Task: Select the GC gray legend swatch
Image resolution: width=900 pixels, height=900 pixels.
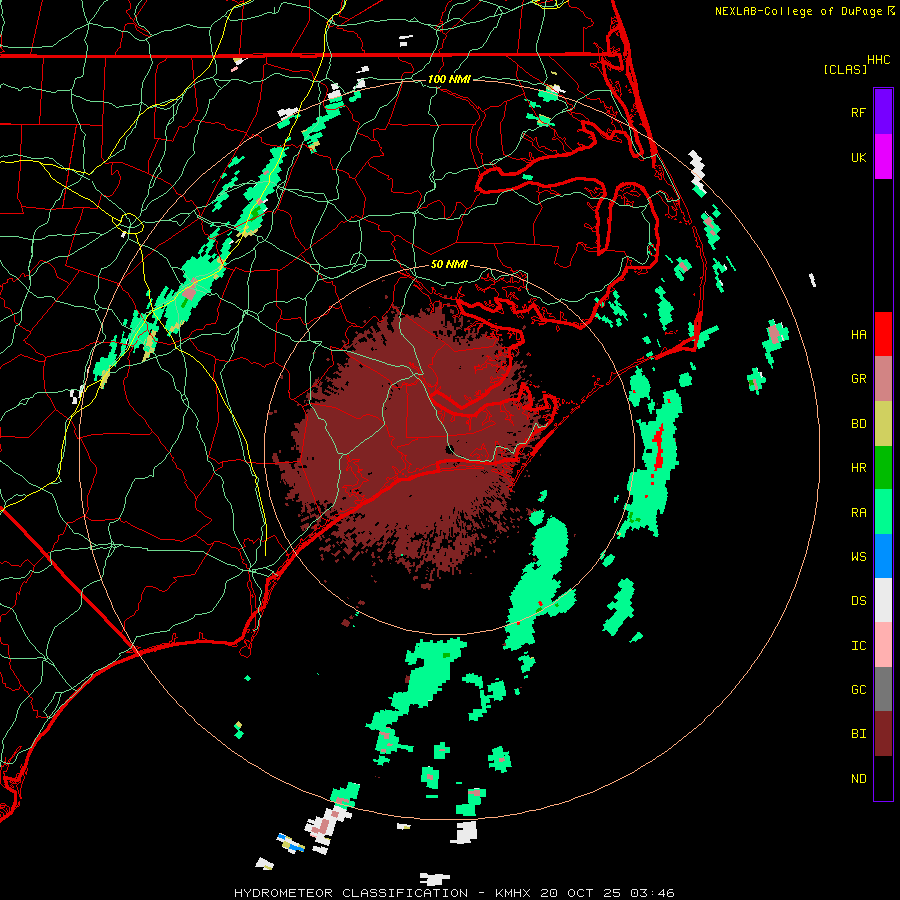Action: [883, 689]
